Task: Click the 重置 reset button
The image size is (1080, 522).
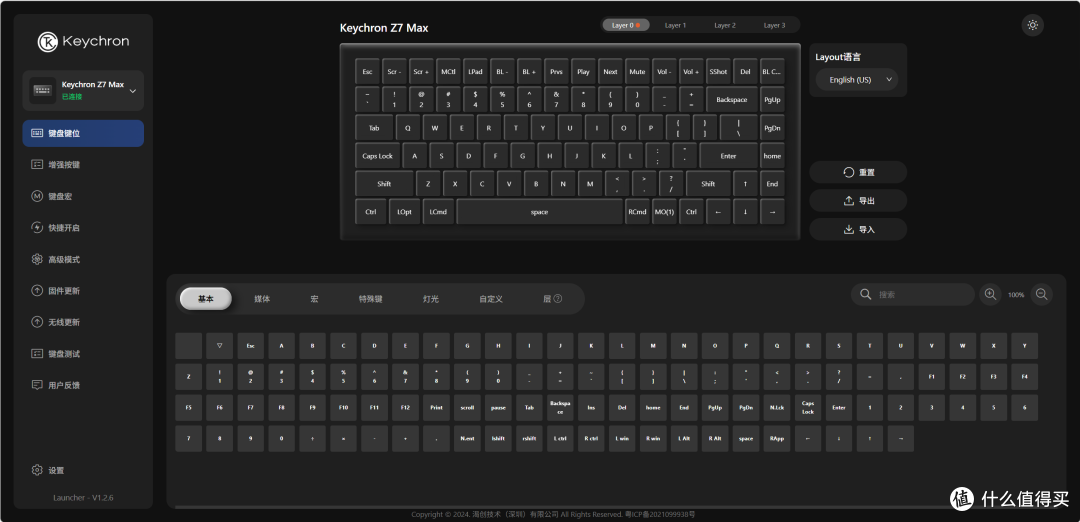Action: click(x=858, y=172)
